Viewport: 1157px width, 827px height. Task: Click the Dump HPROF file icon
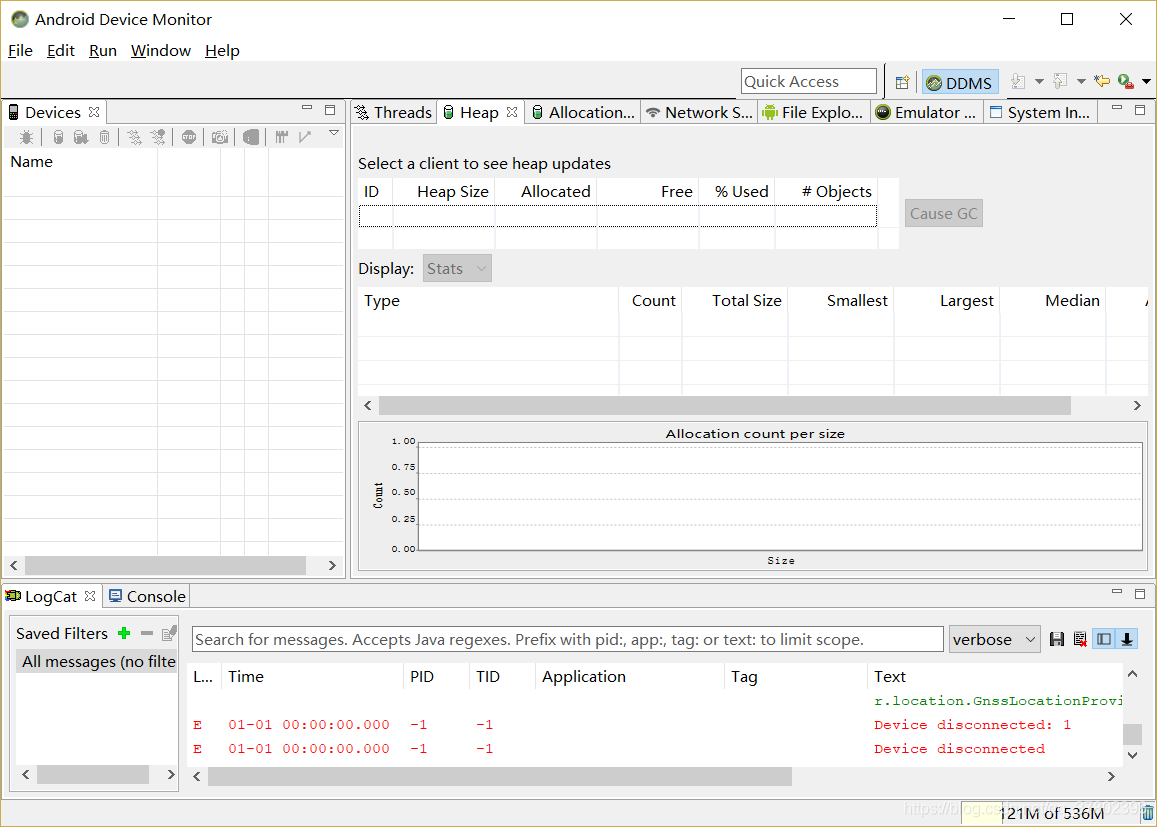point(81,137)
